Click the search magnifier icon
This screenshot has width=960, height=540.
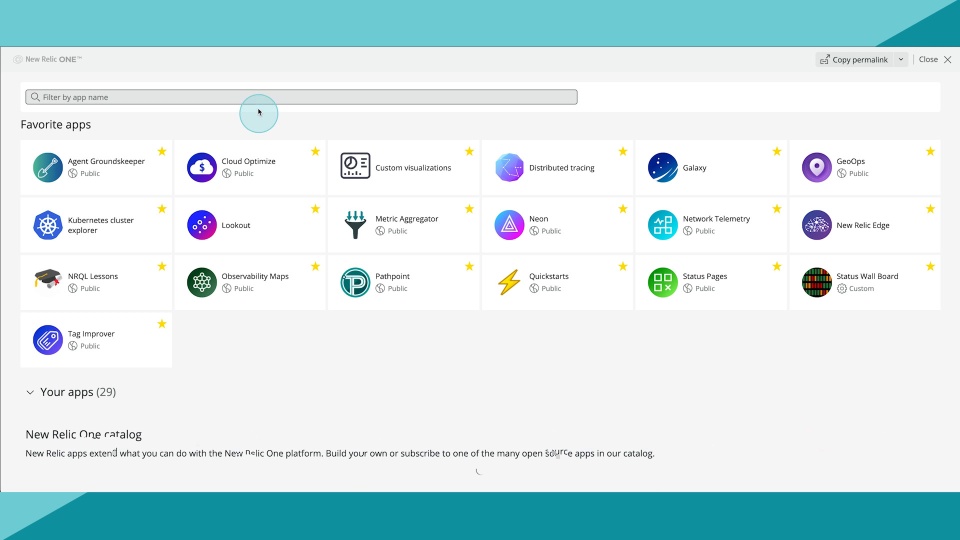point(35,97)
